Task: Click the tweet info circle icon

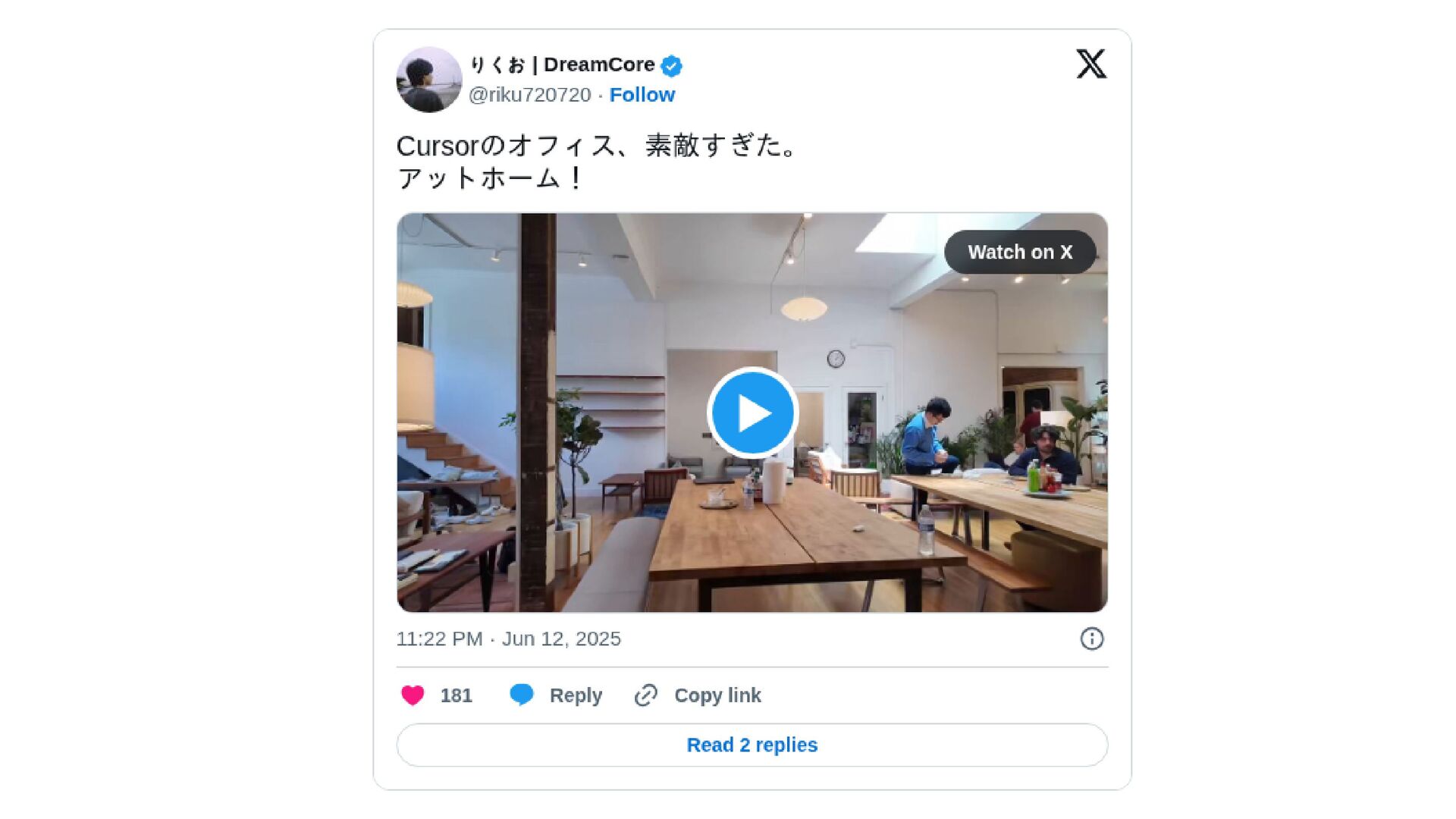Action: [1092, 639]
